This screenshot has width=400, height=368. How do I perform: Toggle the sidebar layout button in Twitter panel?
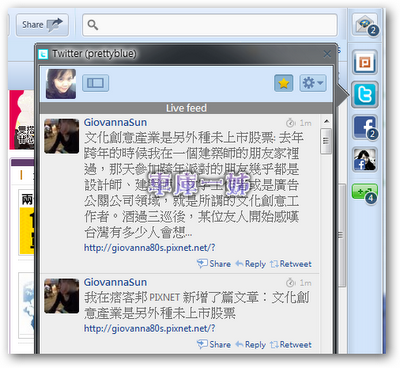(95, 83)
